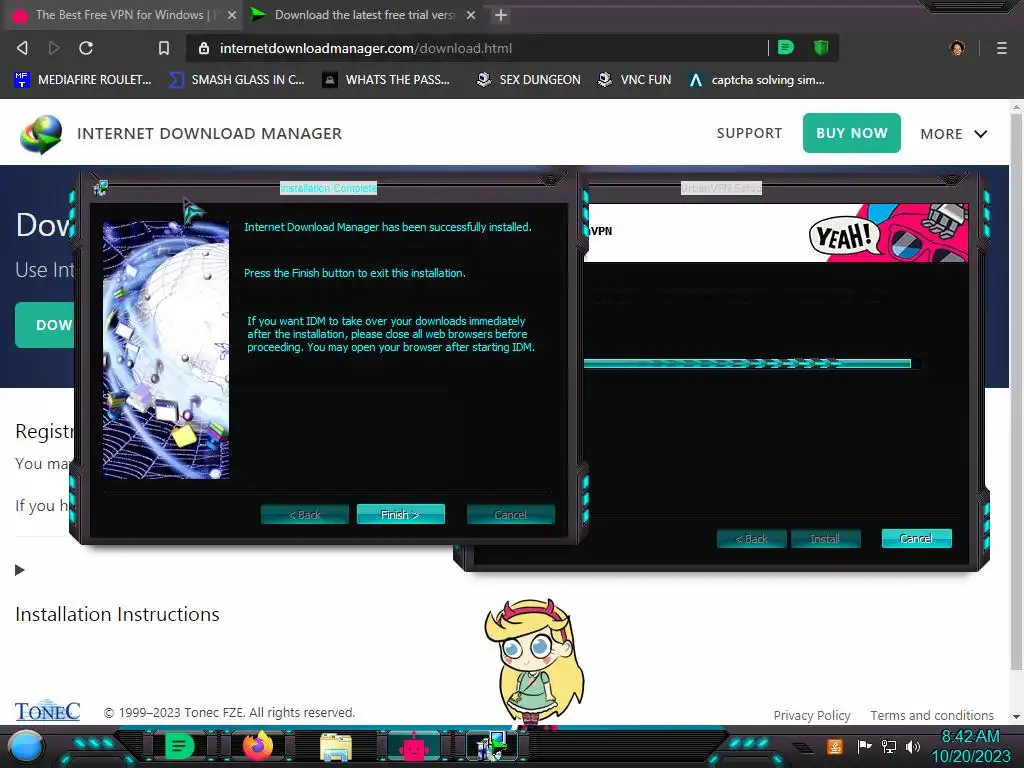Open the SMASH GLASS IN C... bookmark
1024x768 pixels.
237,80
